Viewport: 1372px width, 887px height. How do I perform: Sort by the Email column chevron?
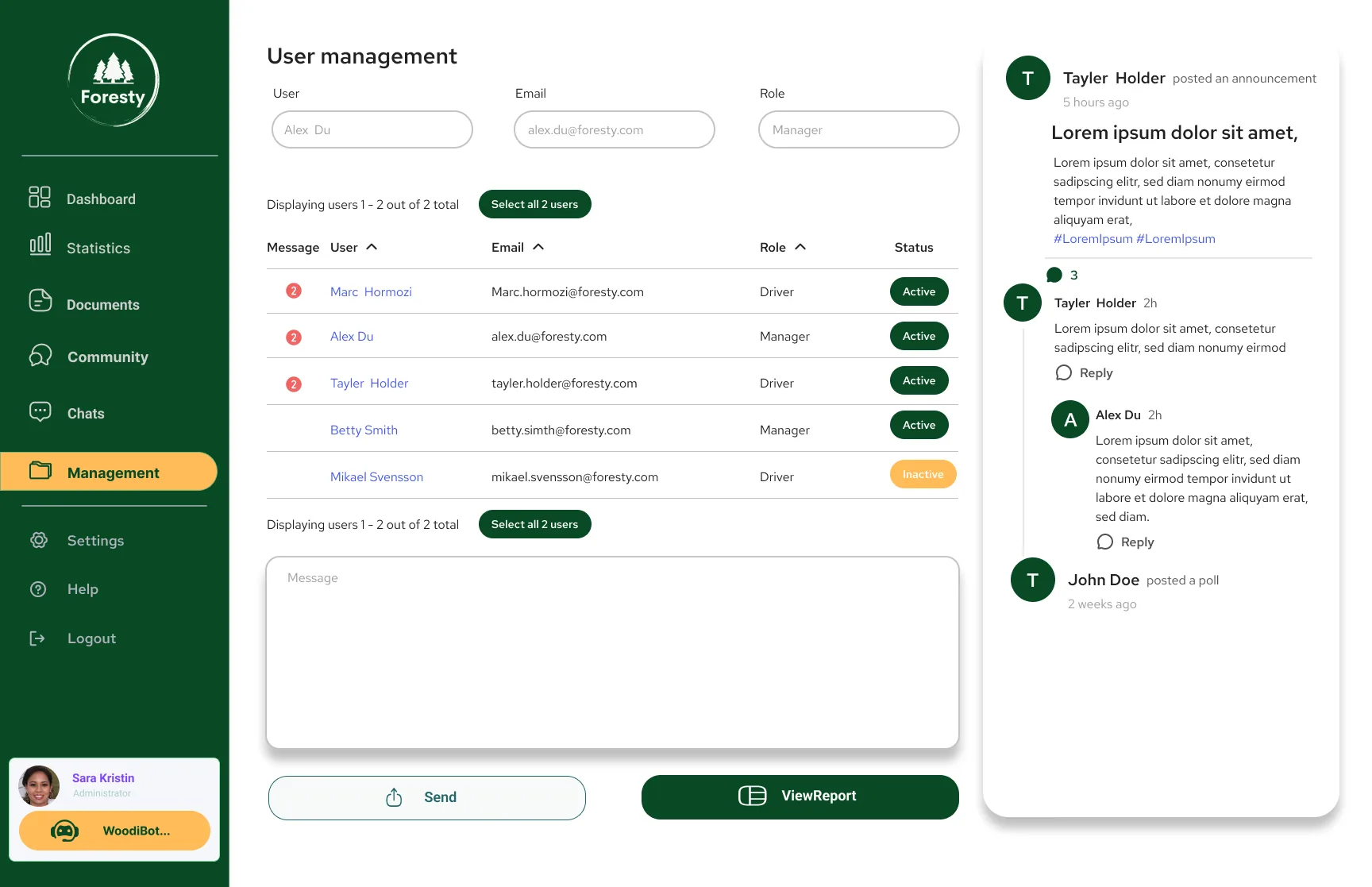[x=538, y=247]
